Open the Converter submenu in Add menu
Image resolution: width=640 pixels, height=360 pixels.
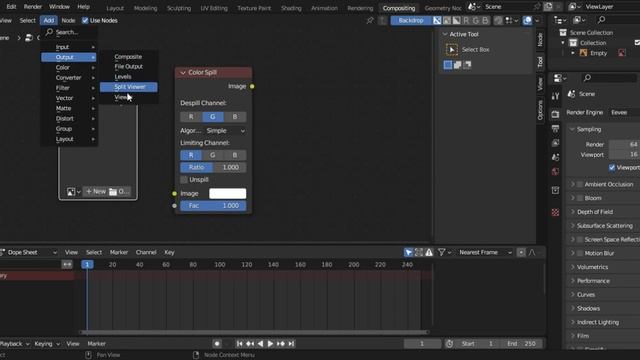(69, 78)
